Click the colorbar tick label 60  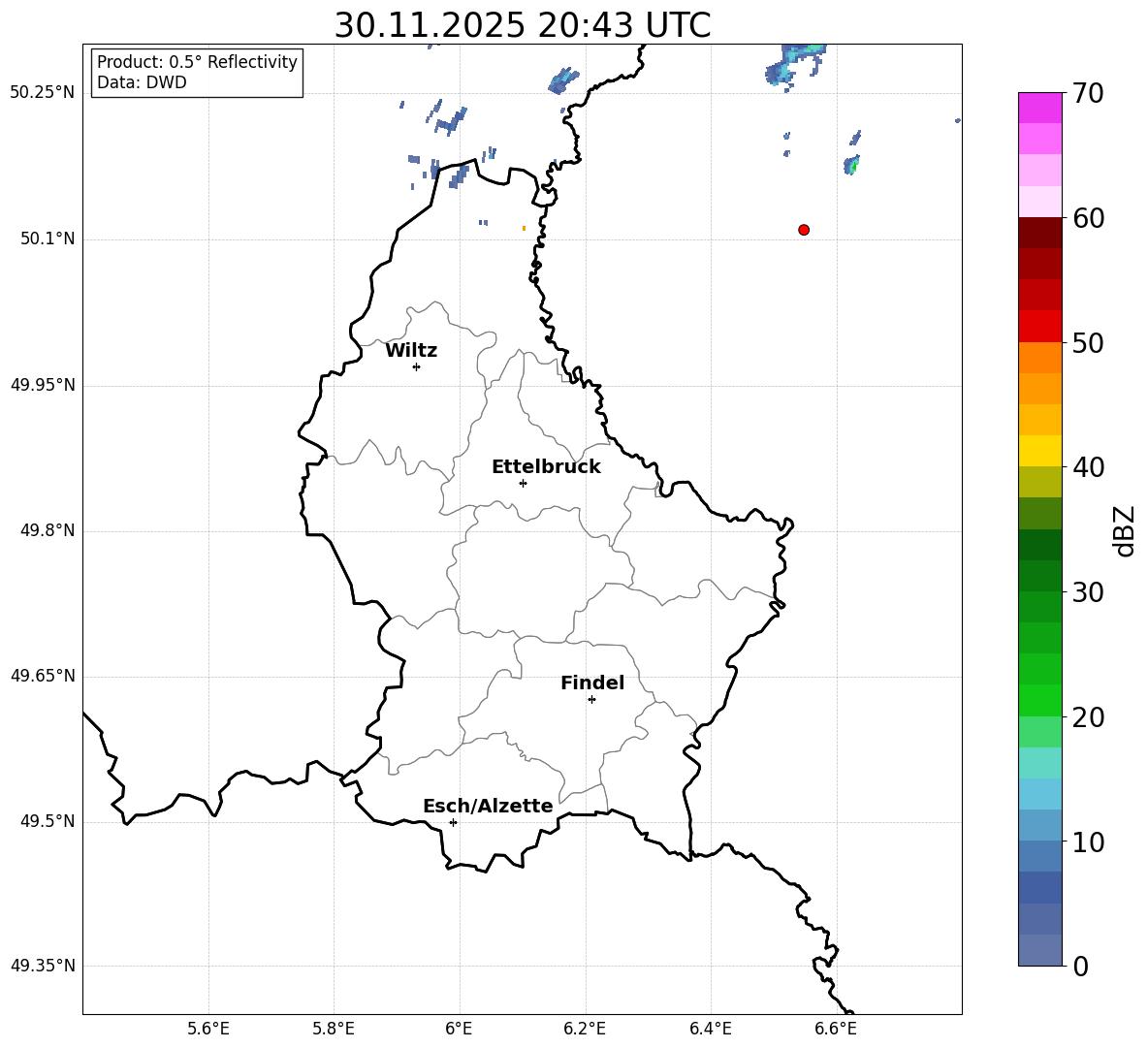tap(1089, 218)
